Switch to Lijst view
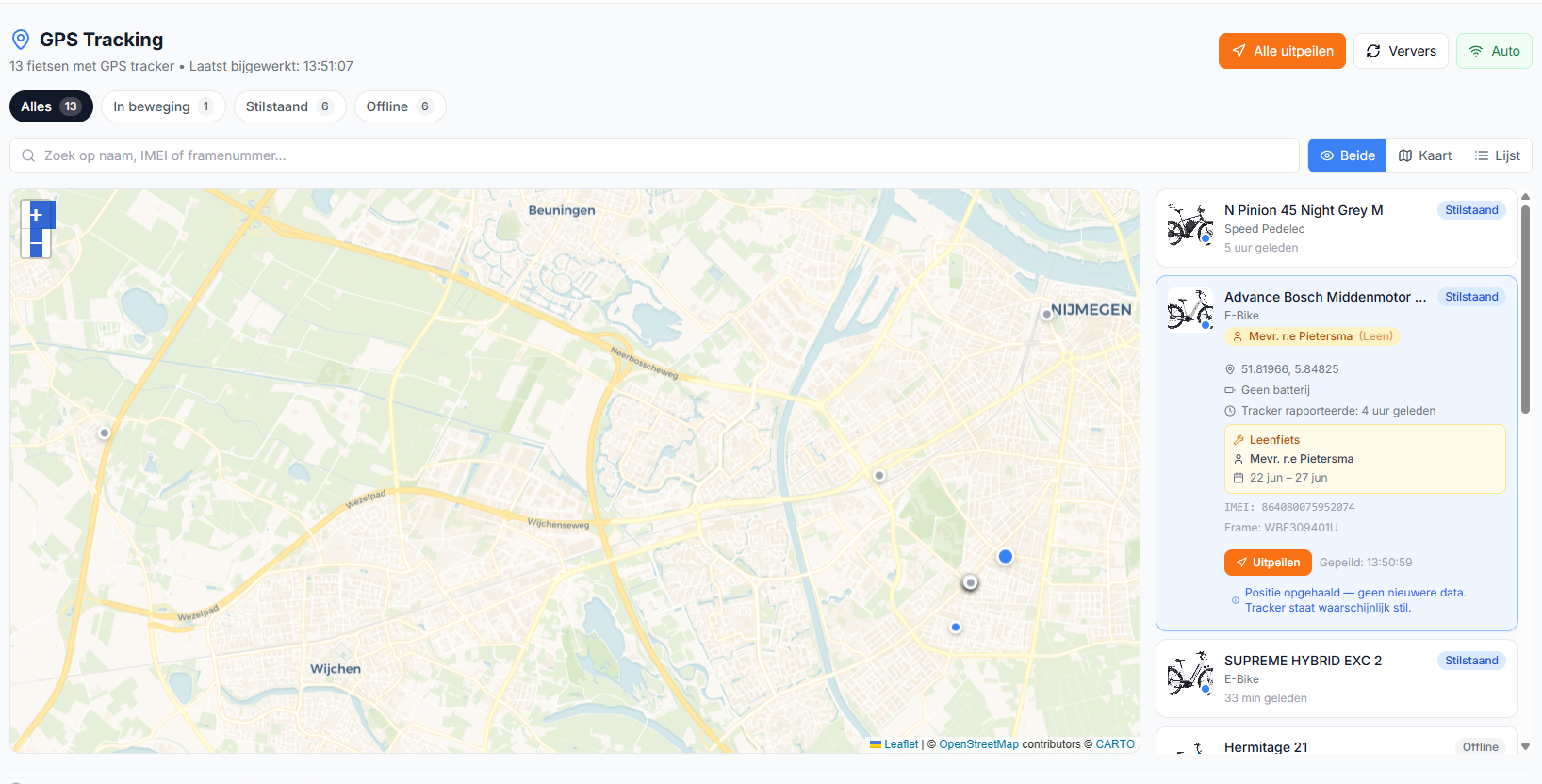This screenshot has height=784, width=1542. [1498, 155]
